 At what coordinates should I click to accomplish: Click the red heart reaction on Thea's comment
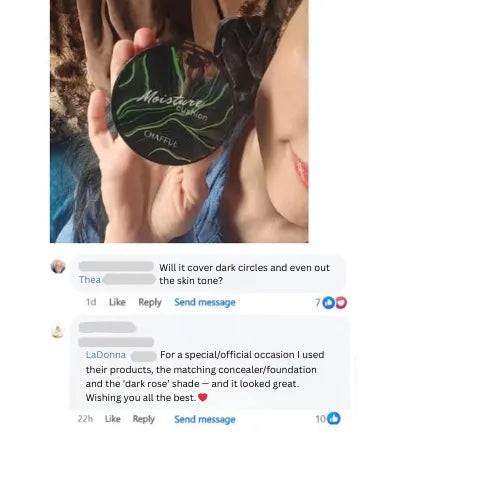pos(341,302)
